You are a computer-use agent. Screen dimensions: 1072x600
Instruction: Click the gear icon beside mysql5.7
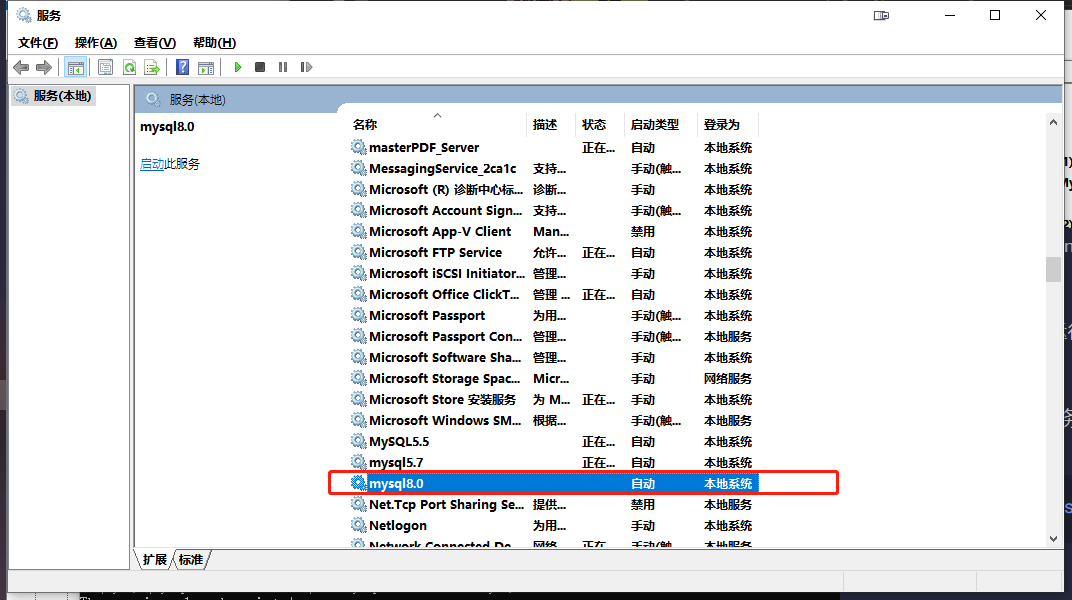pyautogui.click(x=359, y=462)
